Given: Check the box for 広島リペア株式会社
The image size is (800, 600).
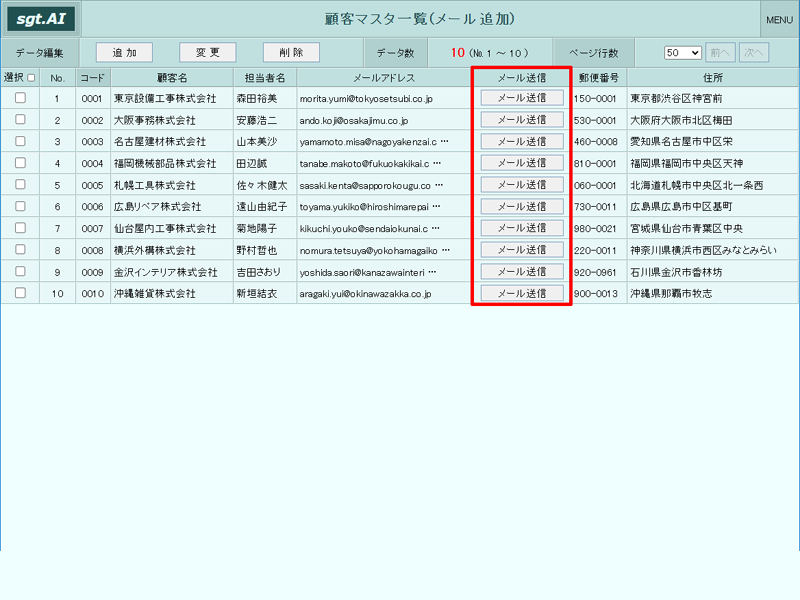Looking at the screenshot, I should [x=20, y=206].
